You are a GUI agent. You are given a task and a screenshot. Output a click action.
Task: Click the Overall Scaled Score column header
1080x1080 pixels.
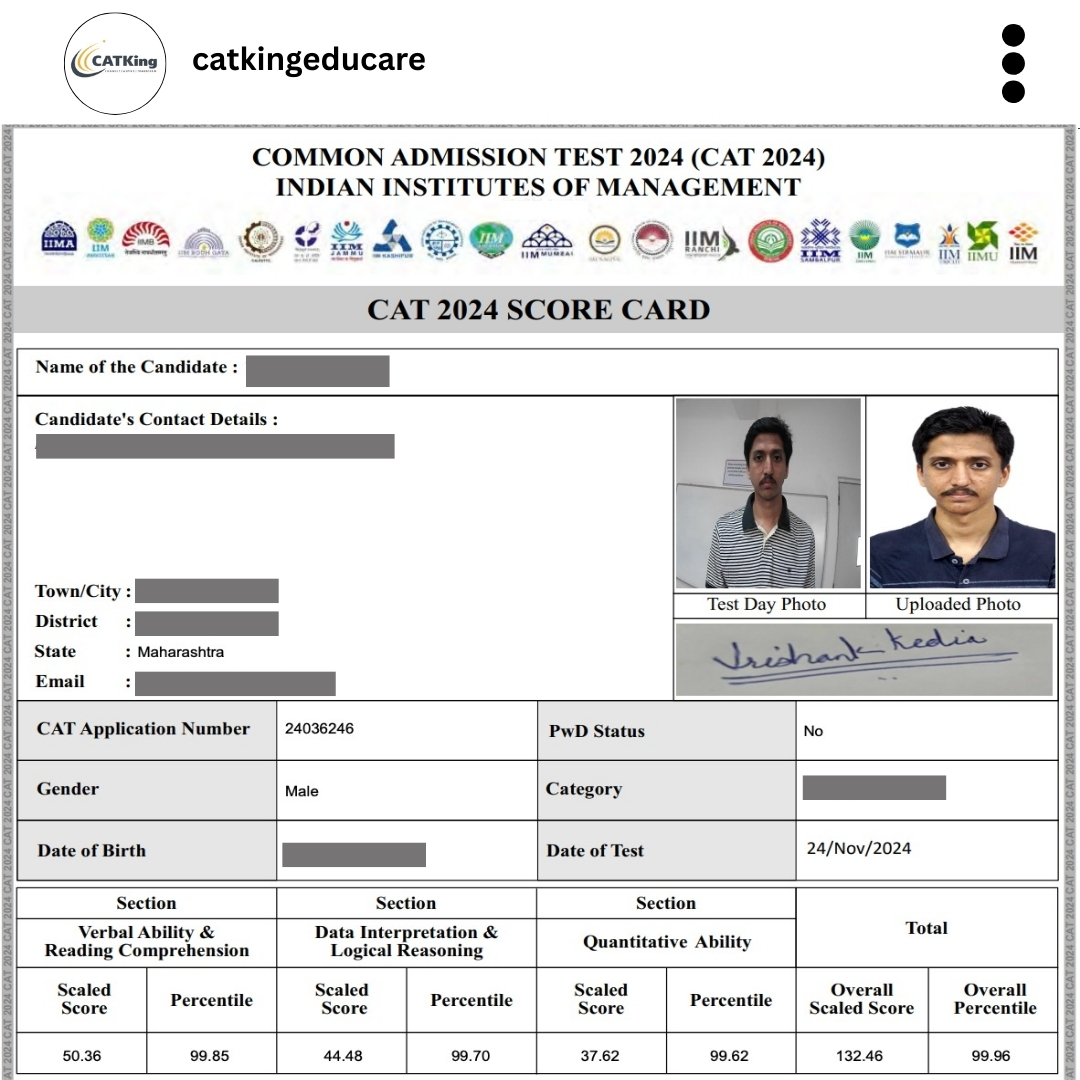point(862,999)
